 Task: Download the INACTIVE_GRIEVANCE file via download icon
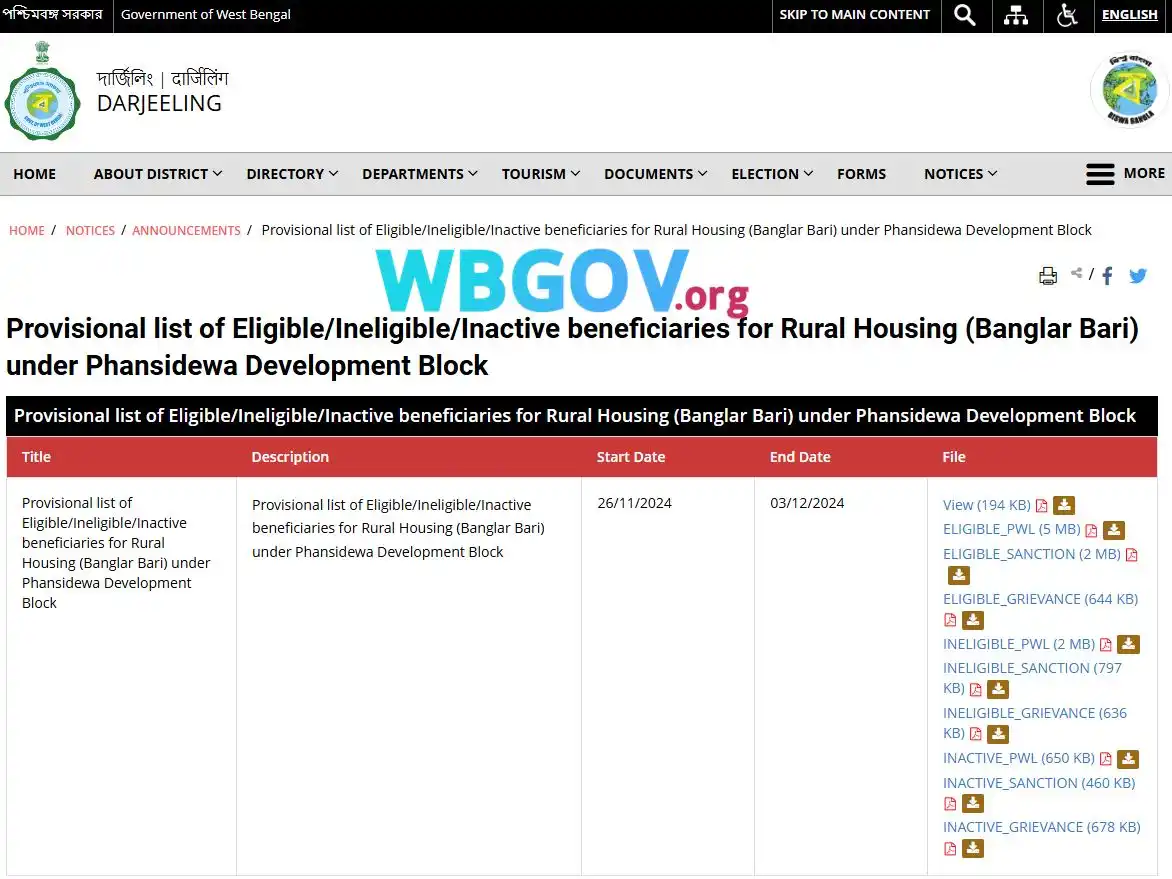(x=972, y=848)
